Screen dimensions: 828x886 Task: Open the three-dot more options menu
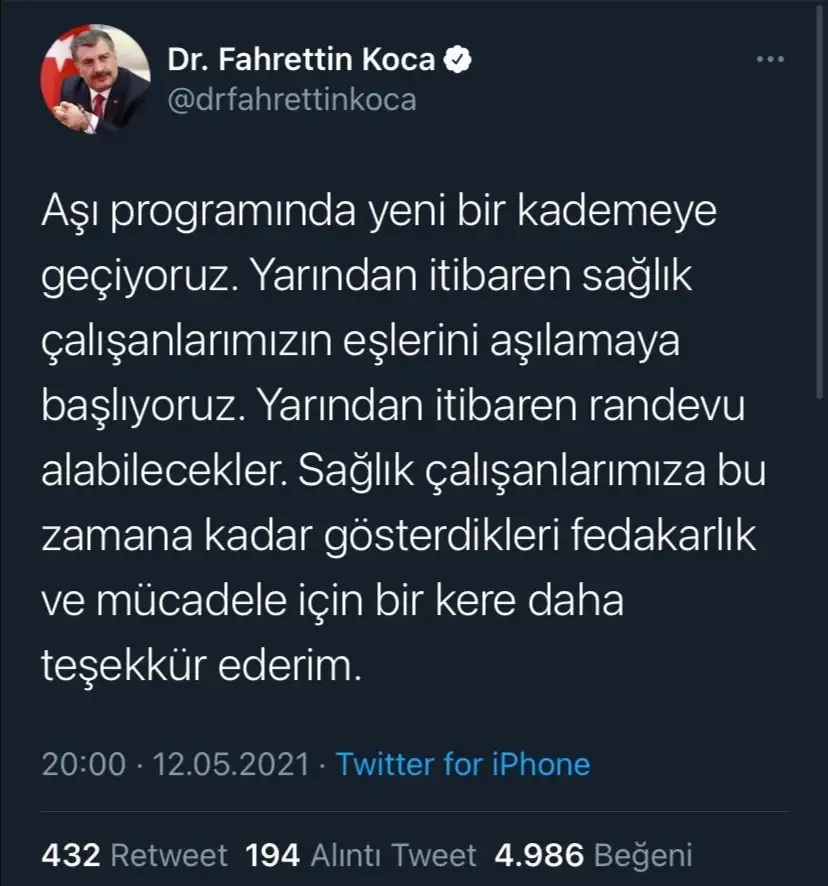pos(770,59)
